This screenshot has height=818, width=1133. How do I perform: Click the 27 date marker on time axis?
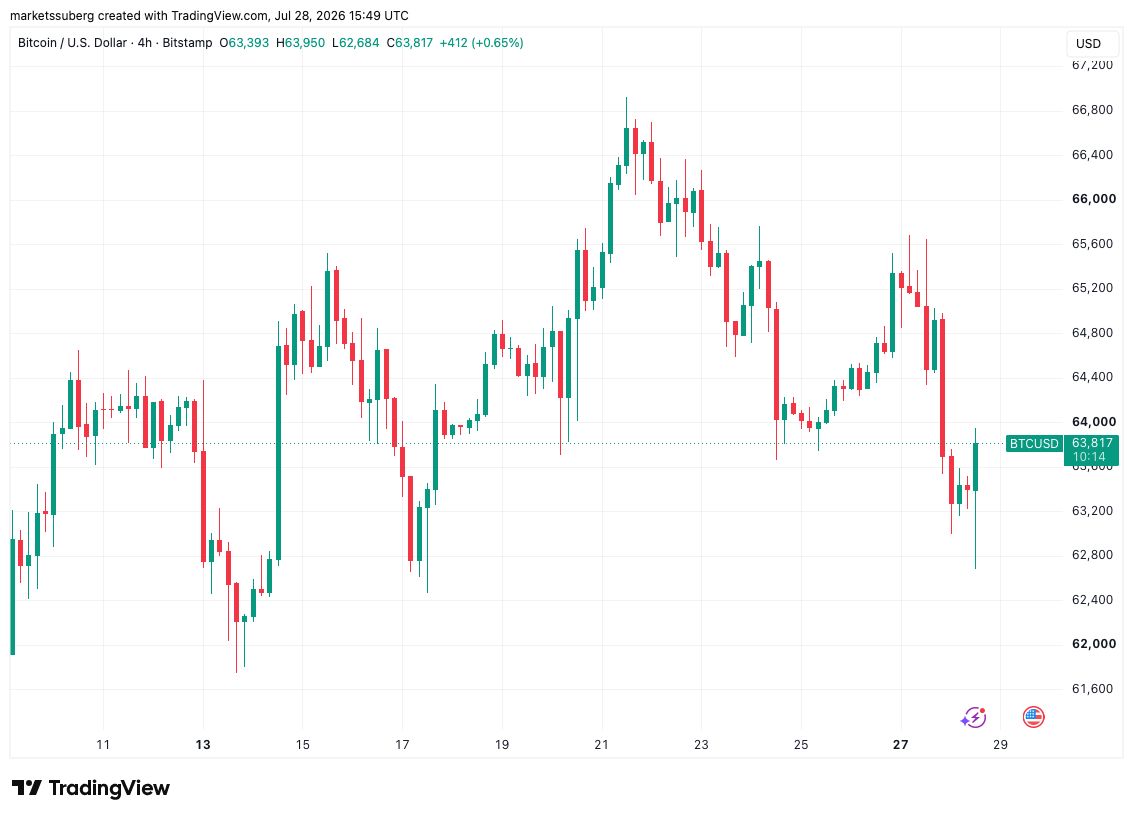click(900, 744)
